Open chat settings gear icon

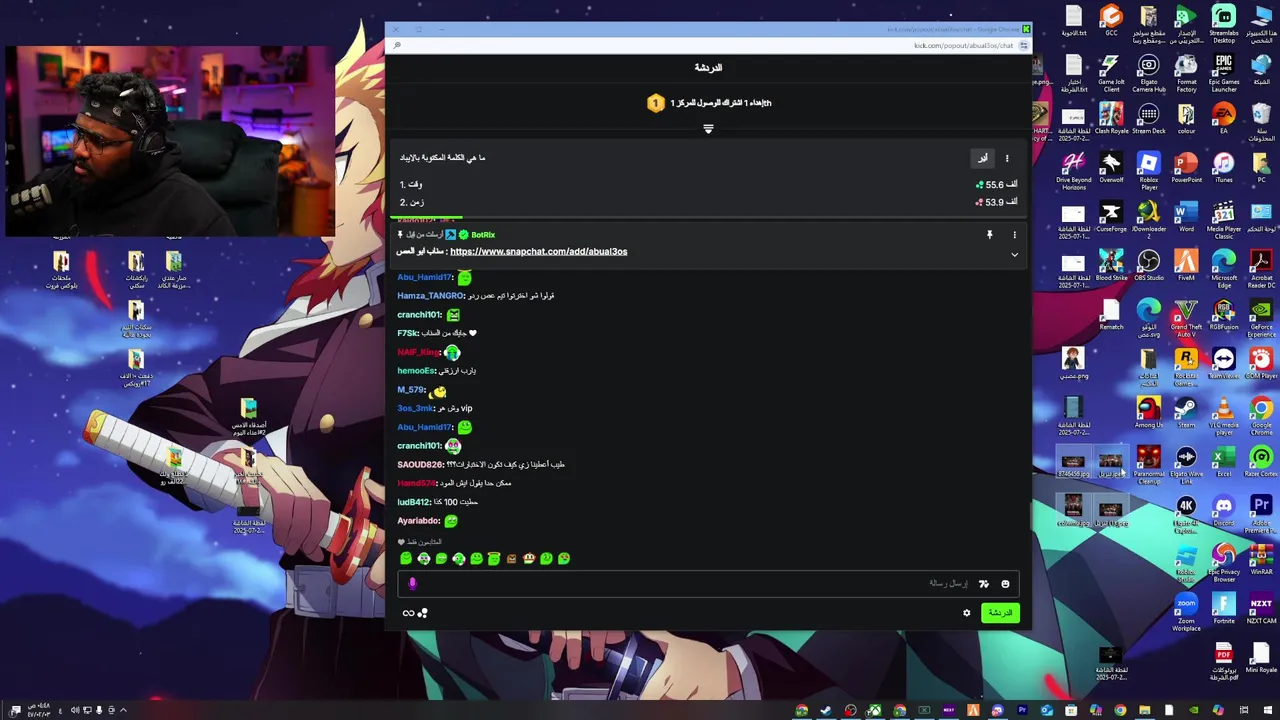pyautogui.click(x=966, y=613)
